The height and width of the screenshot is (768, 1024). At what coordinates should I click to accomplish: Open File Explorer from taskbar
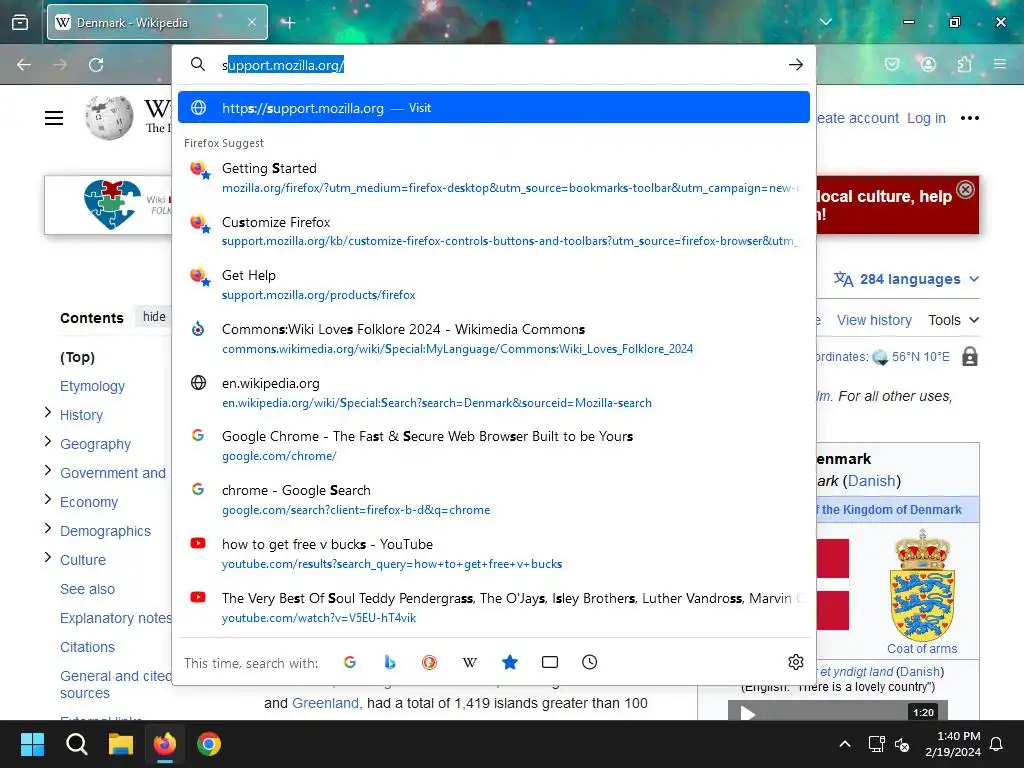(121, 744)
